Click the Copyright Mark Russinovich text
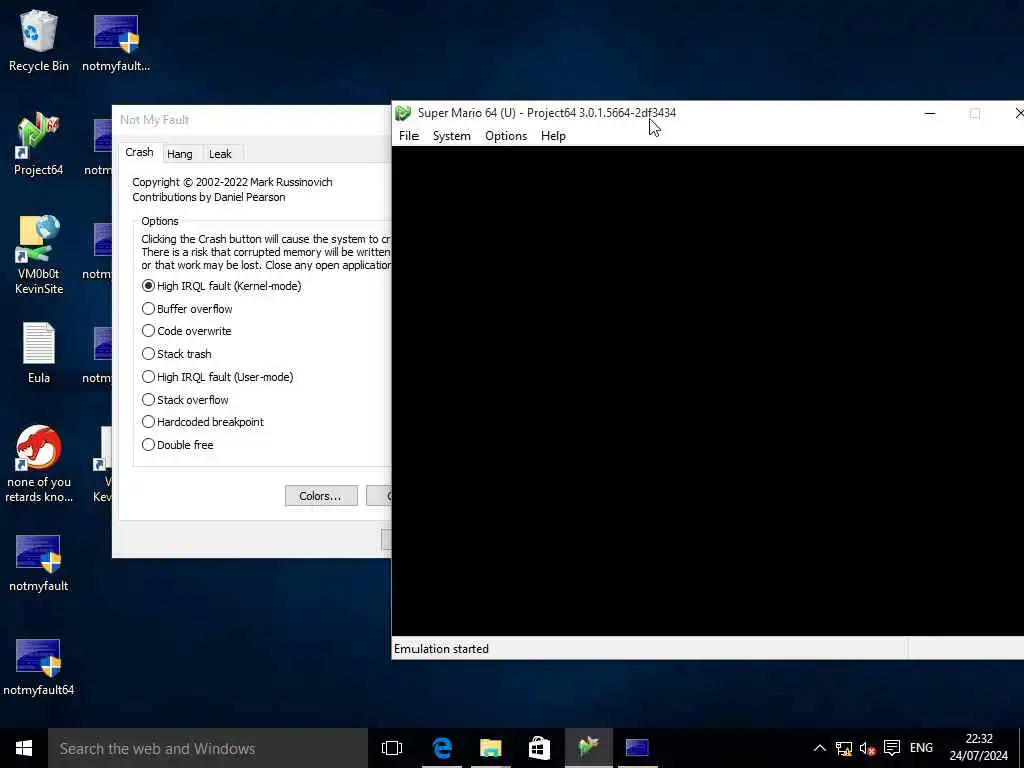The width and height of the screenshot is (1024, 768). tap(232, 182)
